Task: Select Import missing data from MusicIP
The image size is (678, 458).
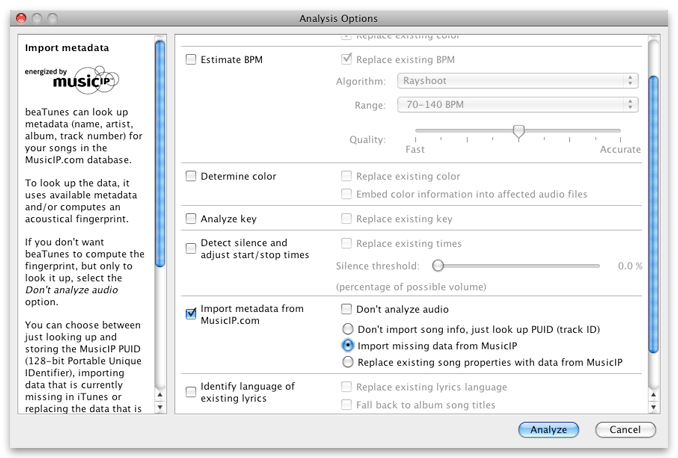Action: 348,346
